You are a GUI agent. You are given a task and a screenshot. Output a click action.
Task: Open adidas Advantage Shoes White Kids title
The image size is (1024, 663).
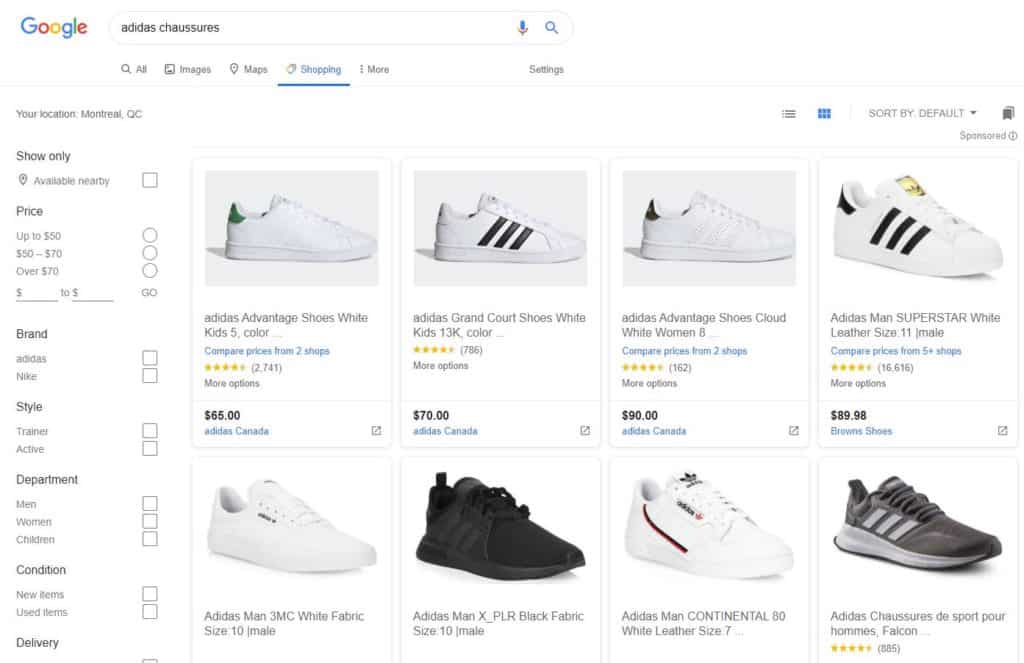[x=286, y=325]
